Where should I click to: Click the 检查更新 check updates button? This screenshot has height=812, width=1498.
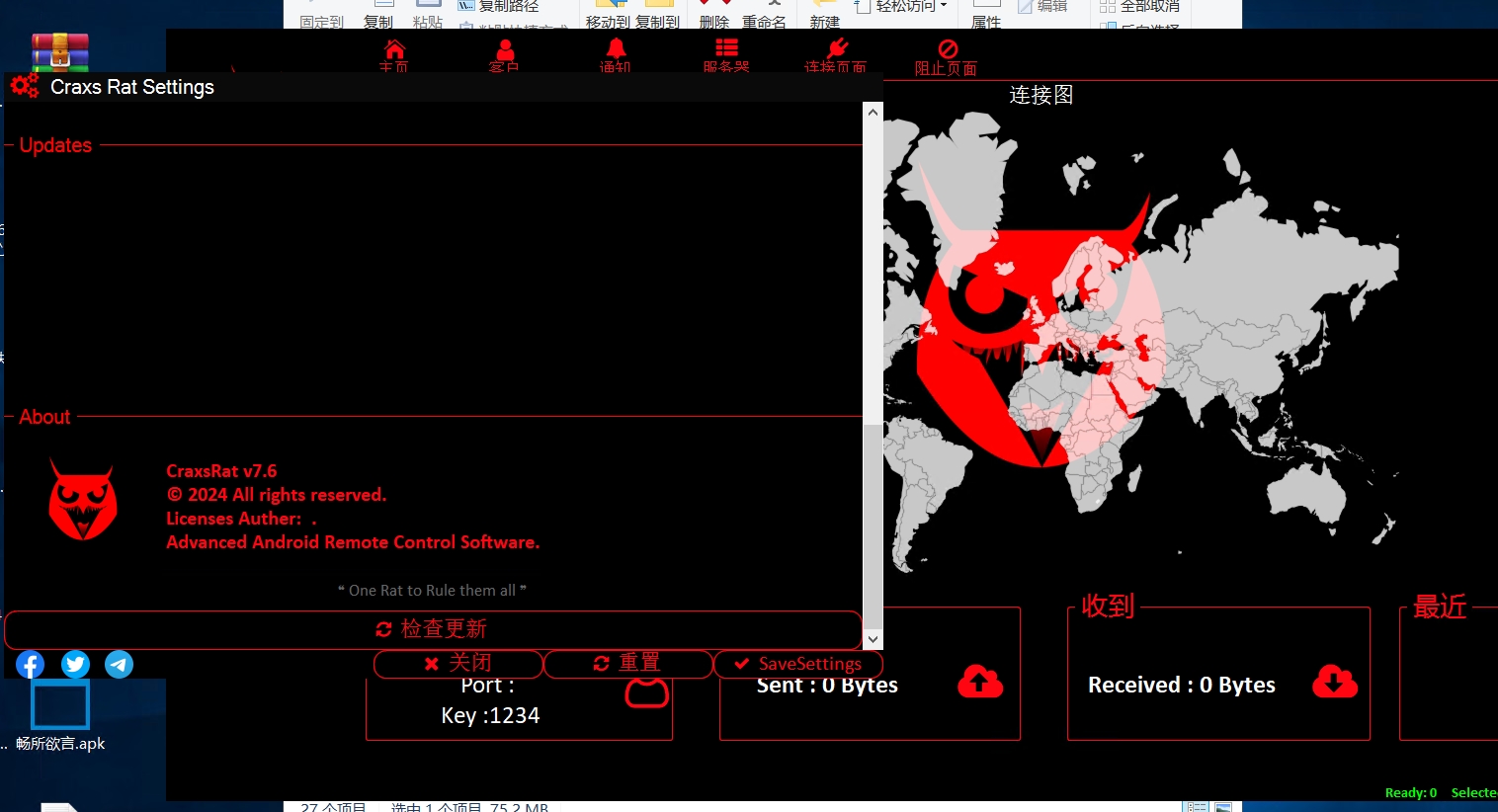pos(433,629)
